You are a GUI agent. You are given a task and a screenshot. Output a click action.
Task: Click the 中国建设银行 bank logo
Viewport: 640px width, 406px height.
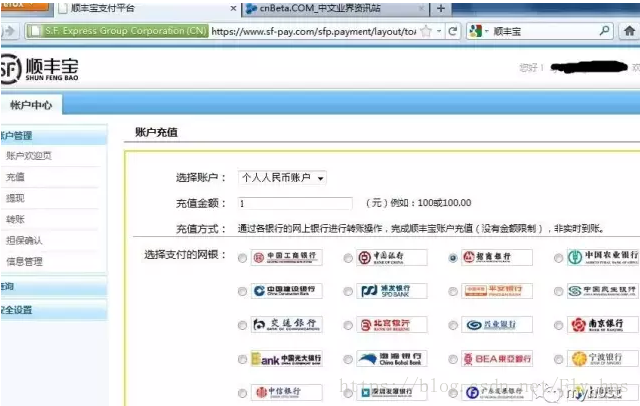287,291
